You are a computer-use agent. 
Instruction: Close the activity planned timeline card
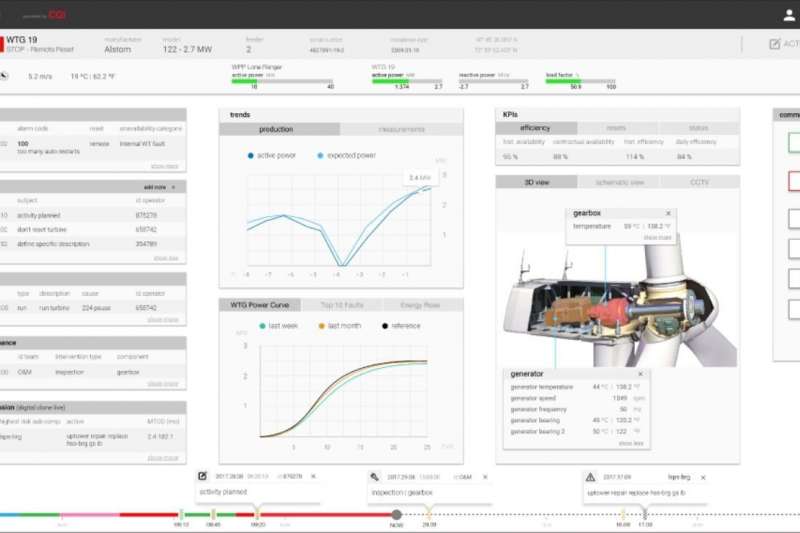coord(313,476)
